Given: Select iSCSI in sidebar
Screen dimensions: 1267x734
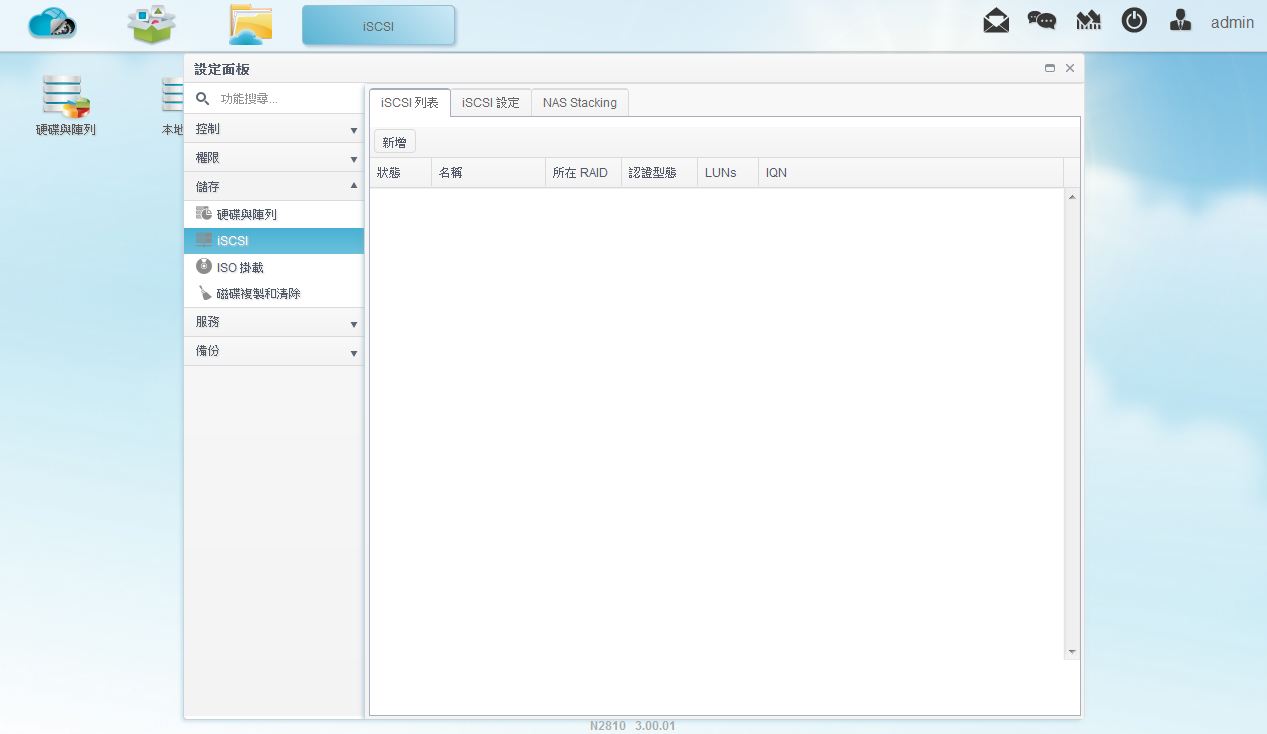Looking at the screenshot, I should tap(274, 241).
